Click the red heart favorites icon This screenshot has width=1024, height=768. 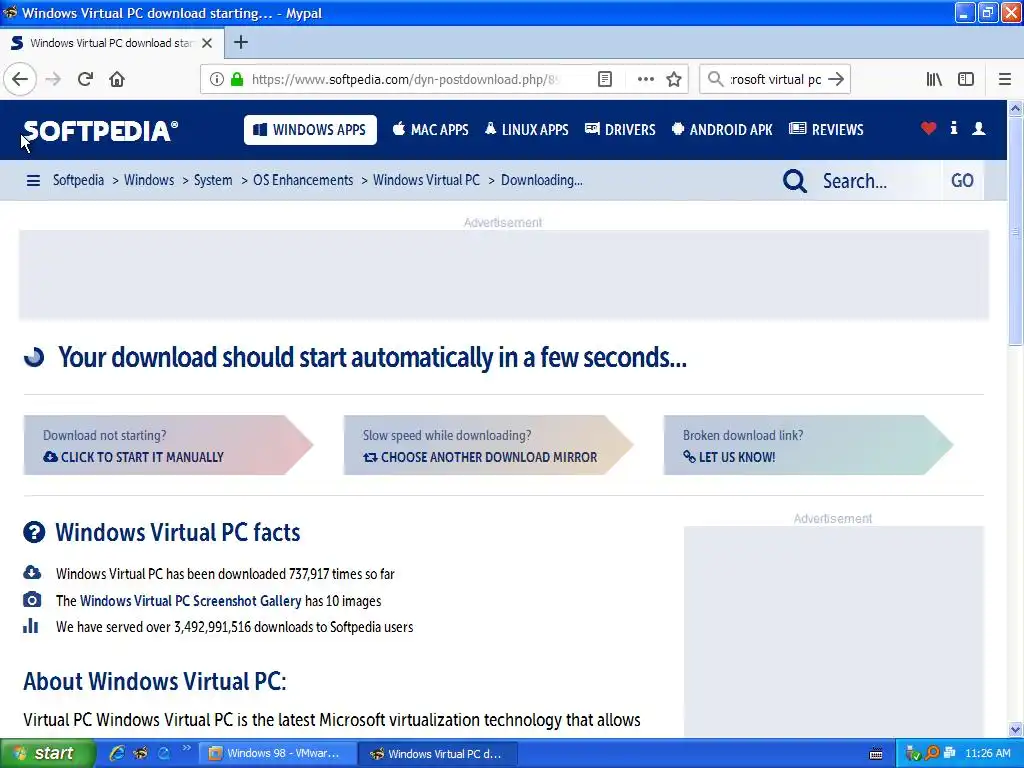click(929, 129)
